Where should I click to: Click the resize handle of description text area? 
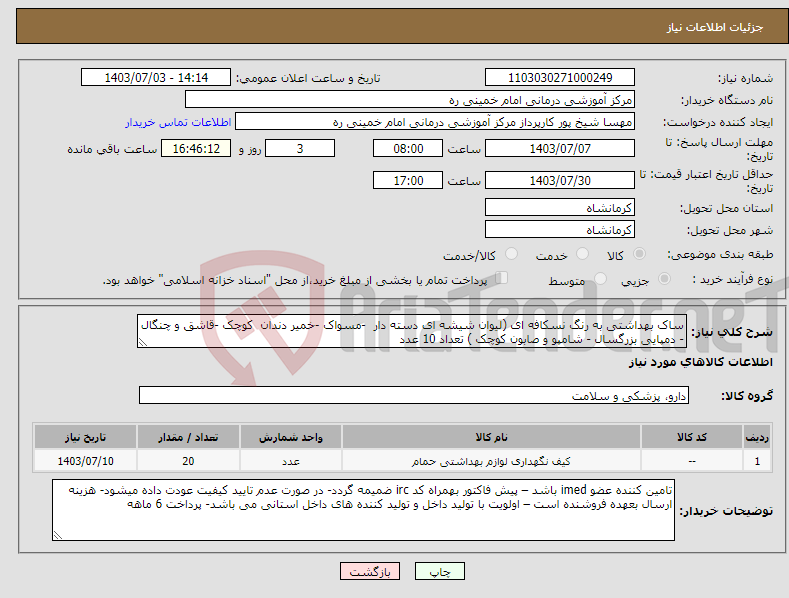click(x=142, y=342)
